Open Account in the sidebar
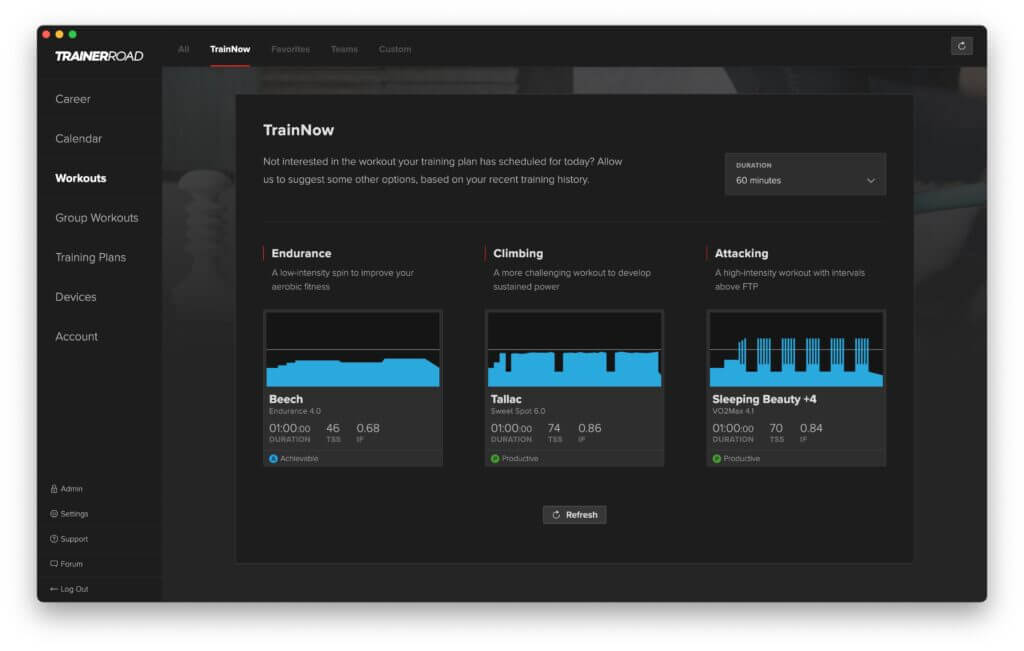Image resolution: width=1024 pixels, height=651 pixels. tap(76, 336)
